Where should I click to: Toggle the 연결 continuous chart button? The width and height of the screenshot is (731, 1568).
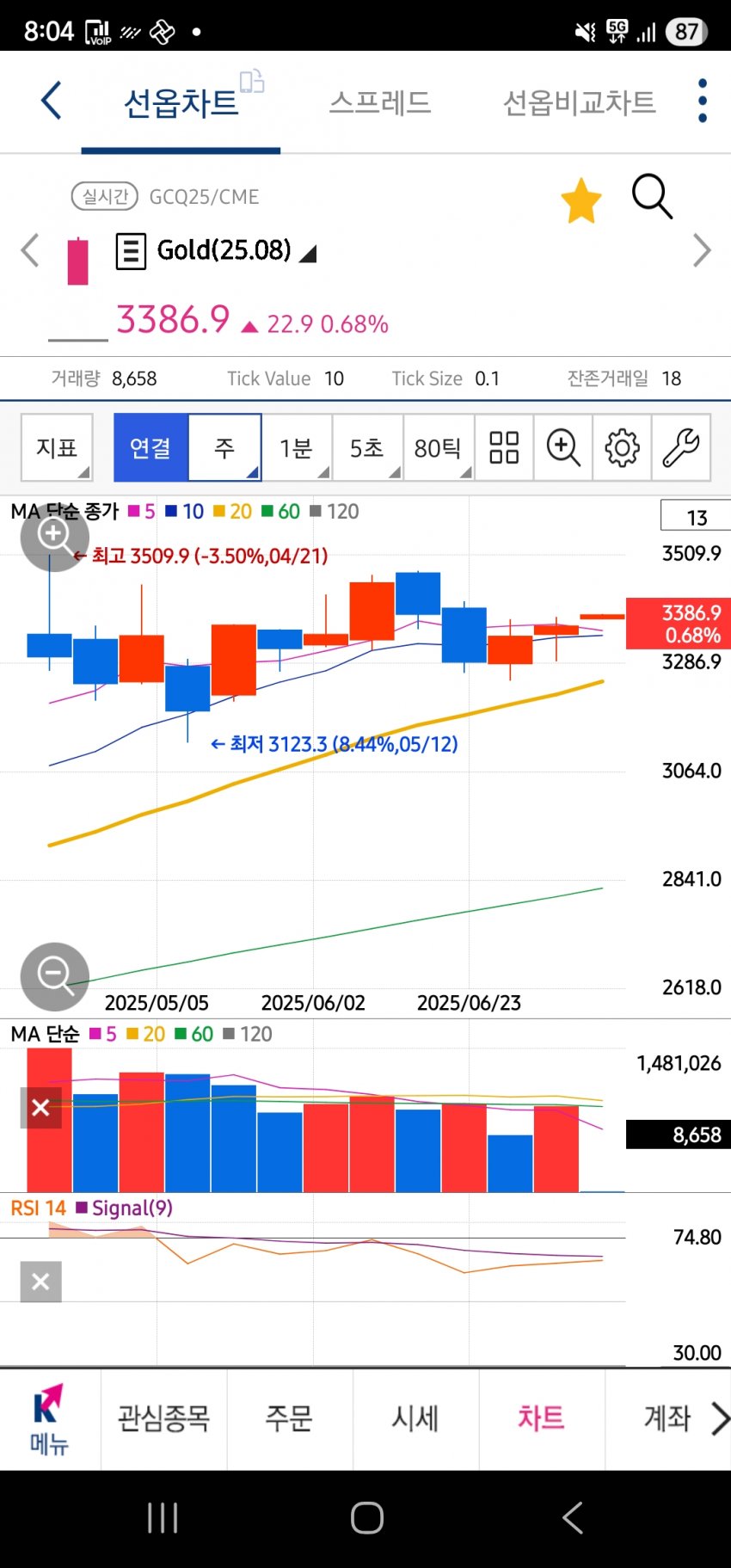[150, 447]
